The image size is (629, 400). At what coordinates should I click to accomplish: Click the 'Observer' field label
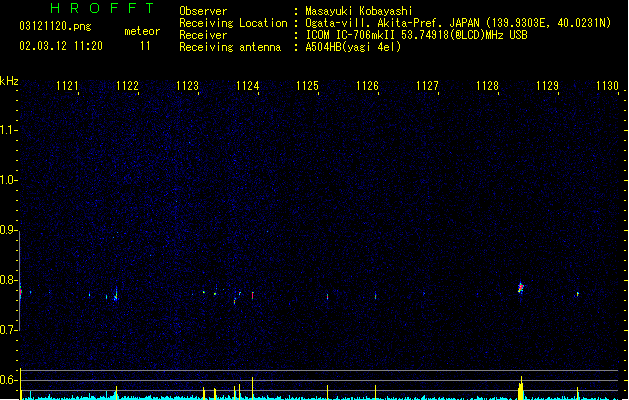pyautogui.click(x=203, y=11)
